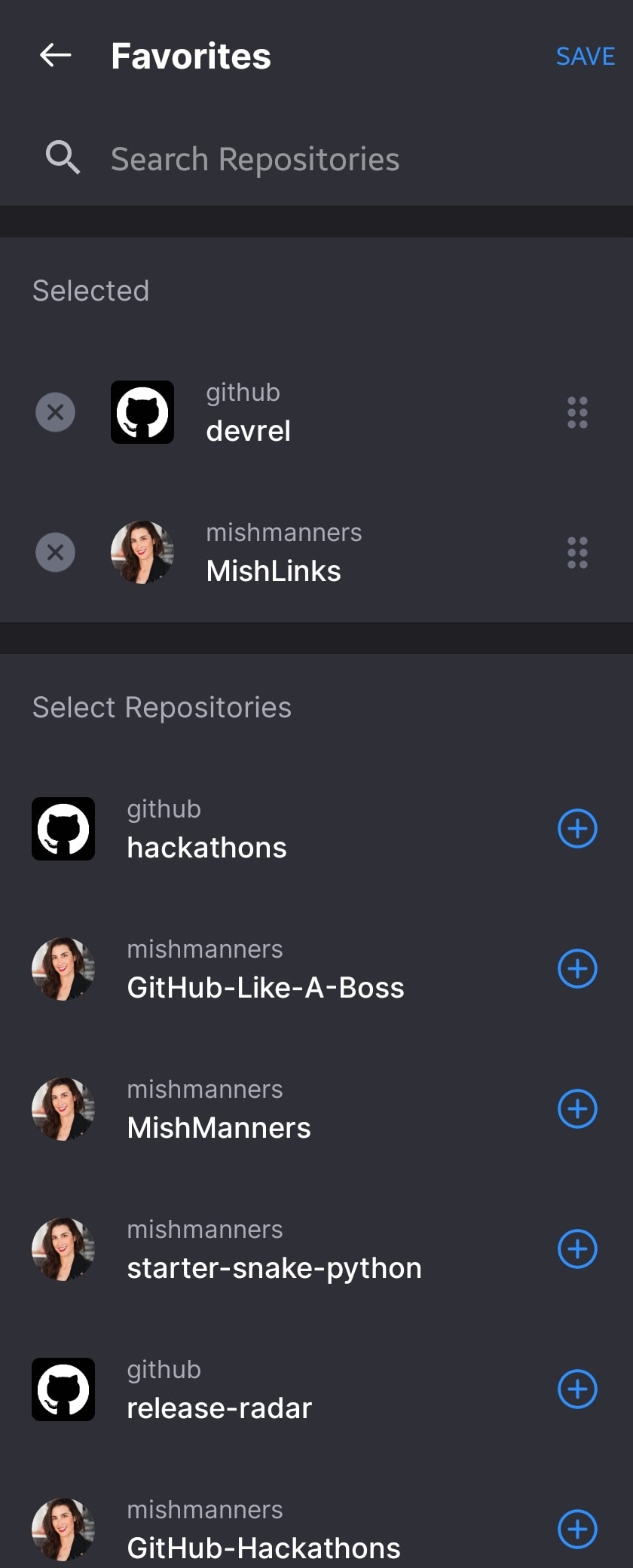The height and width of the screenshot is (1568, 633).
Task: Add hackathons repository to favorites
Action: click(577, 829)
